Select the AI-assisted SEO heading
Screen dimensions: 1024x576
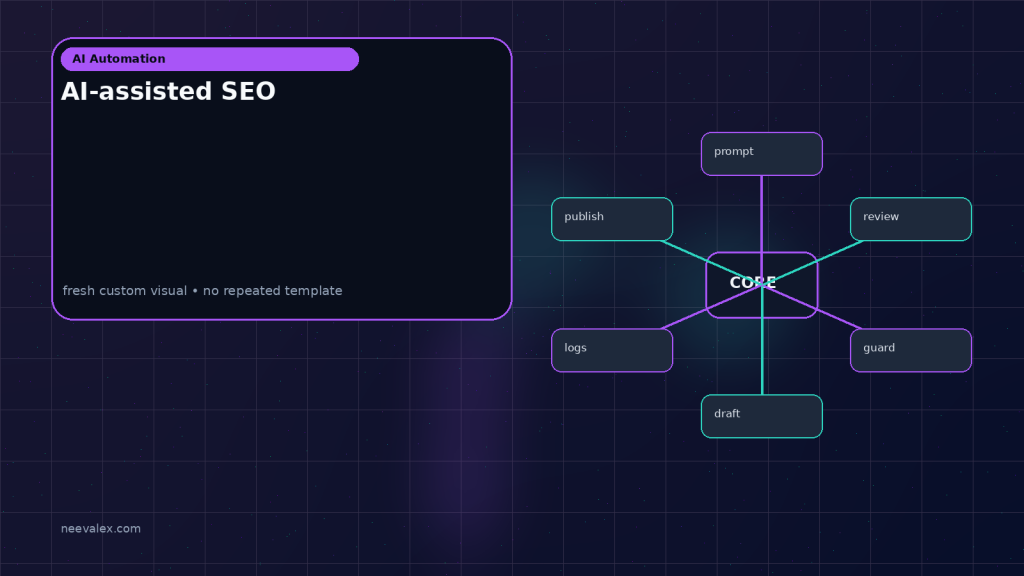168,91
